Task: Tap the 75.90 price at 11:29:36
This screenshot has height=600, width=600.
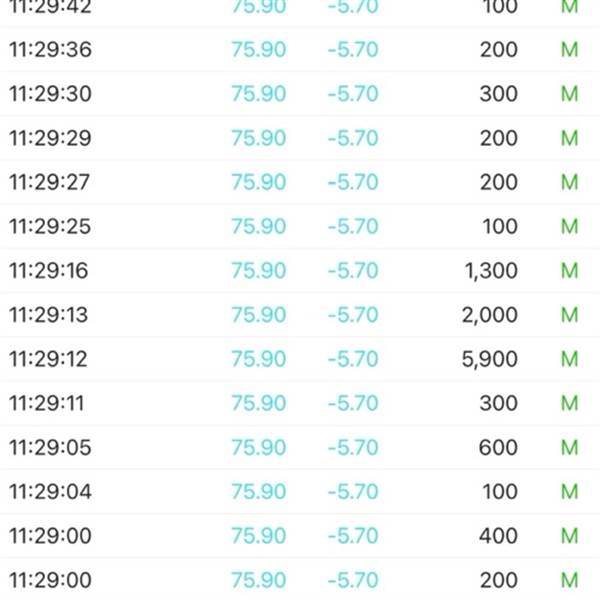Action: pyautogui.click(x=258, y=50)
